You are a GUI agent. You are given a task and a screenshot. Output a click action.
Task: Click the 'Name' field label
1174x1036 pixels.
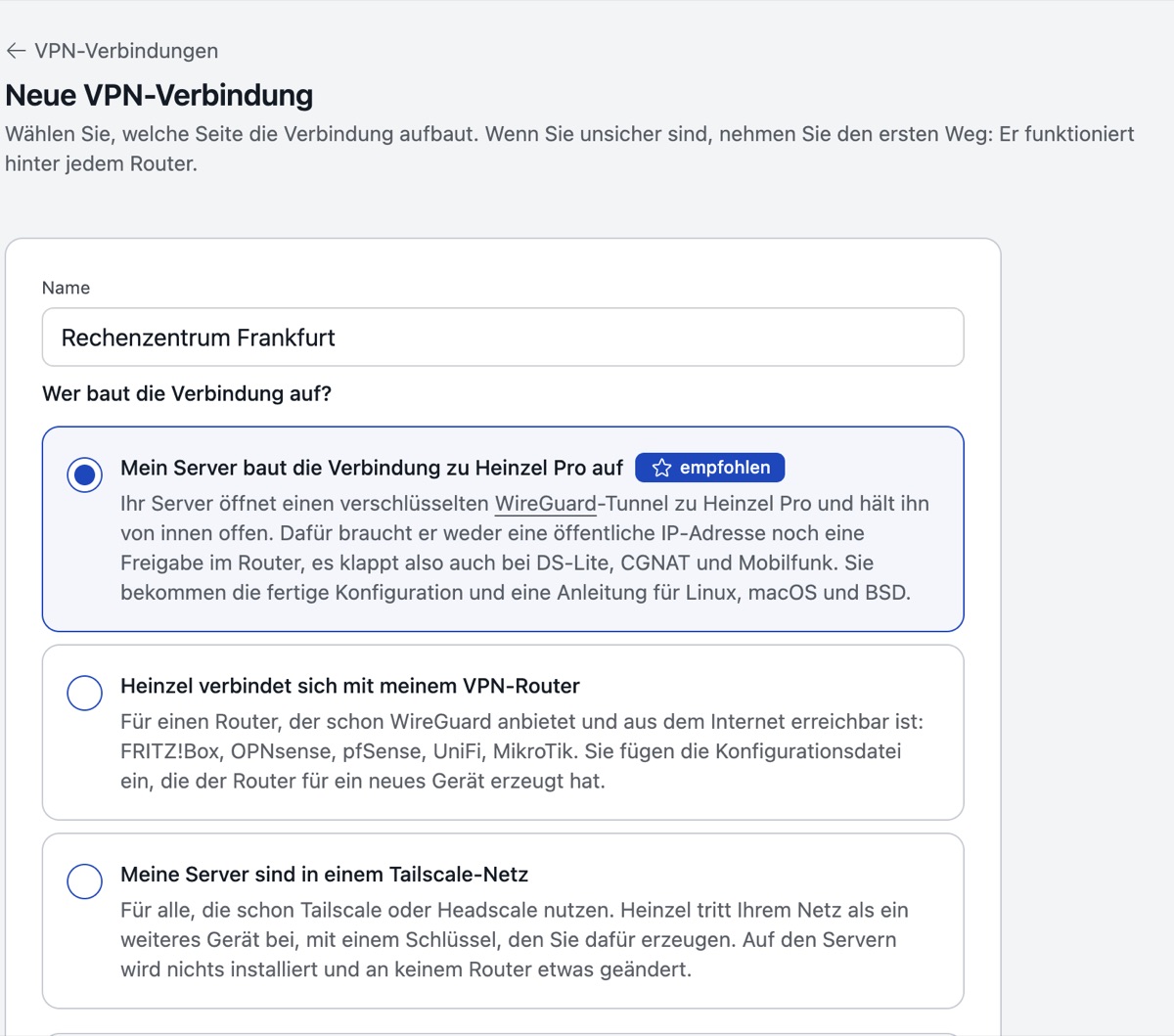(66, 288)
